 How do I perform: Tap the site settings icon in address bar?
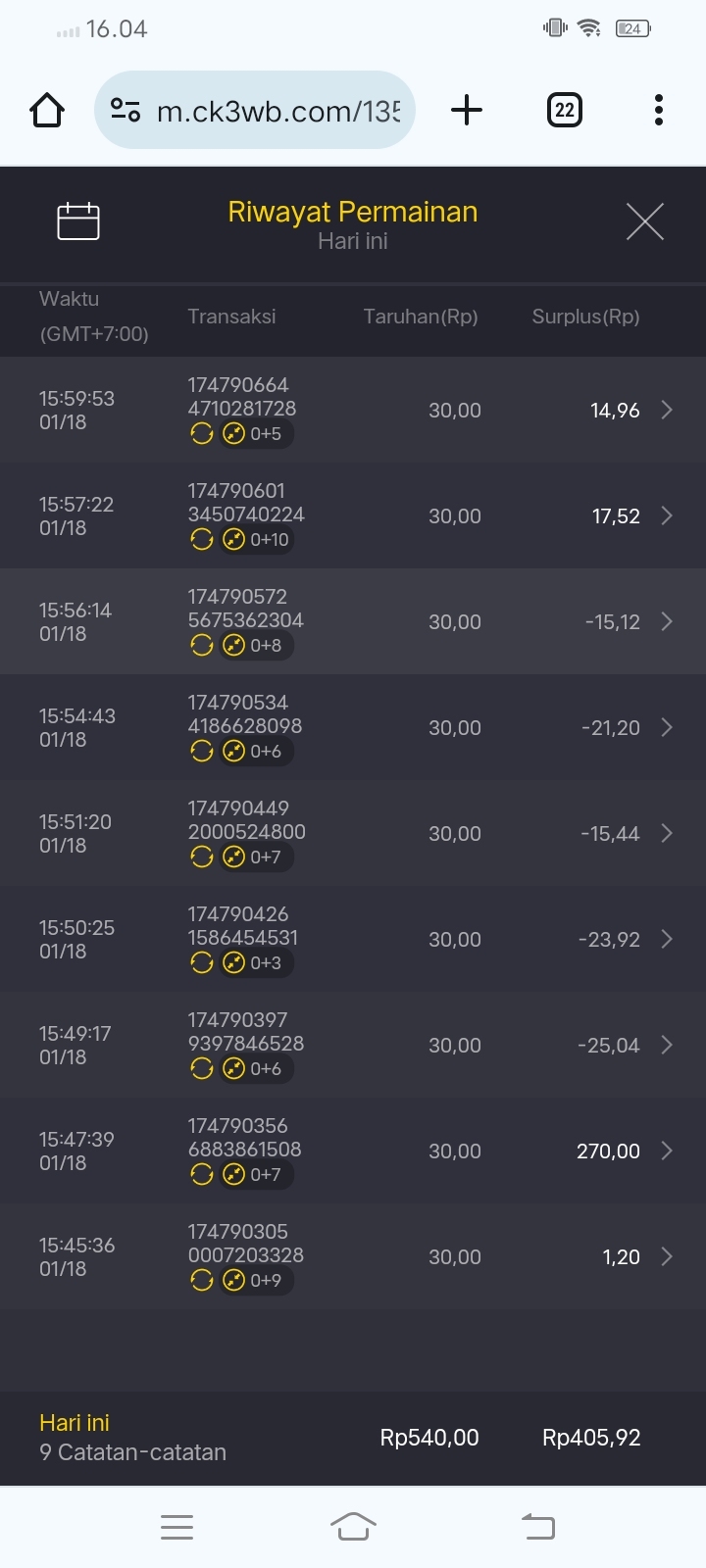(x=126, y=110)
